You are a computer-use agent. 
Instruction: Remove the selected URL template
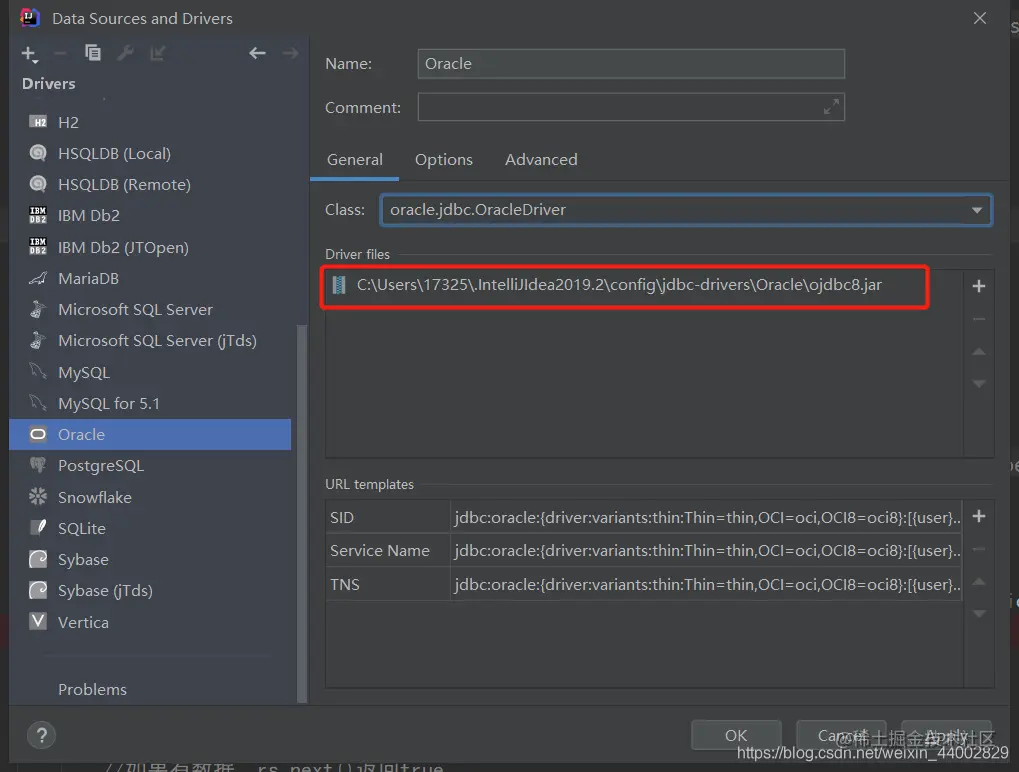pos(979,550)
